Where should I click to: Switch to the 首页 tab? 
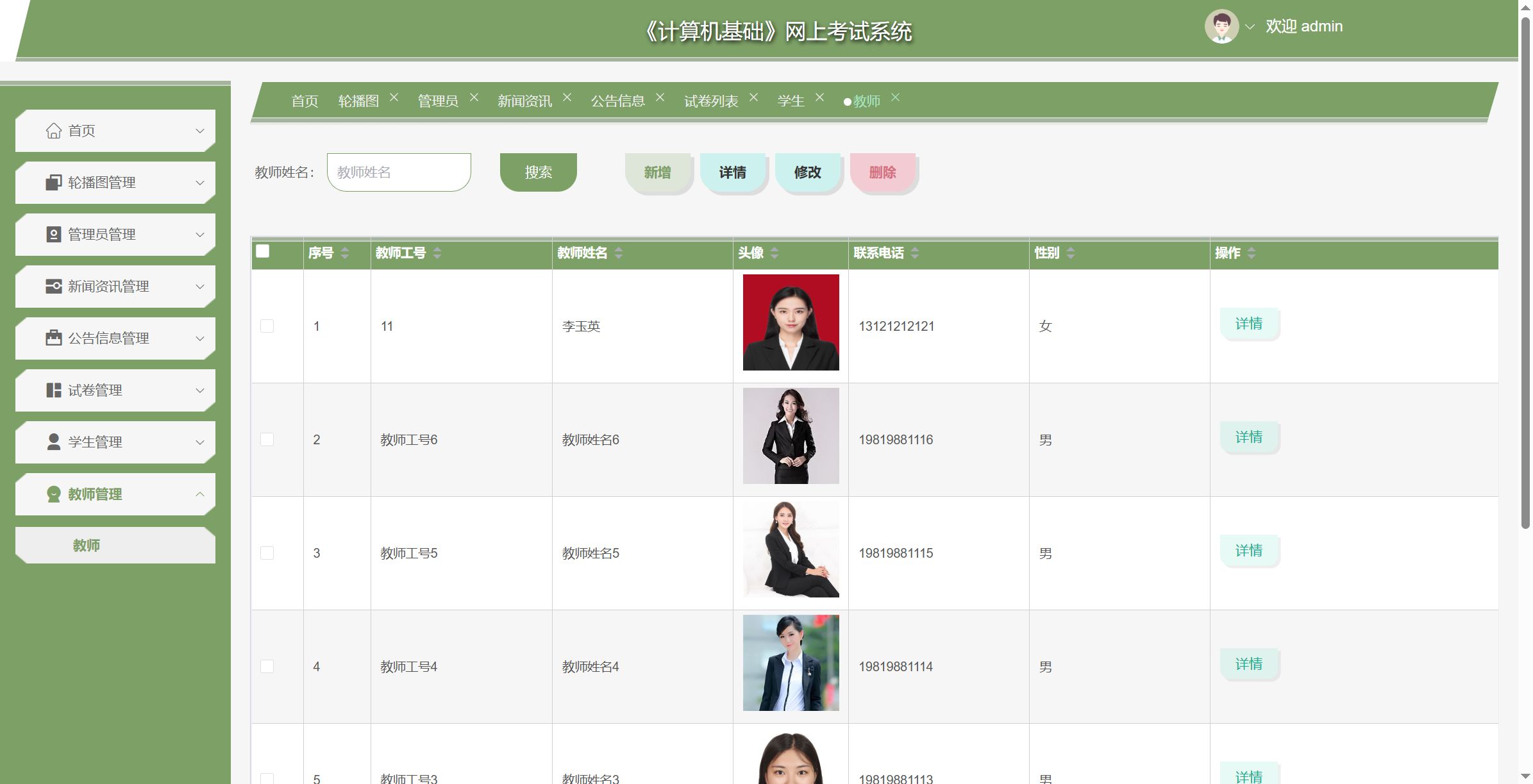pyautogui.click(x=305, y=101)
